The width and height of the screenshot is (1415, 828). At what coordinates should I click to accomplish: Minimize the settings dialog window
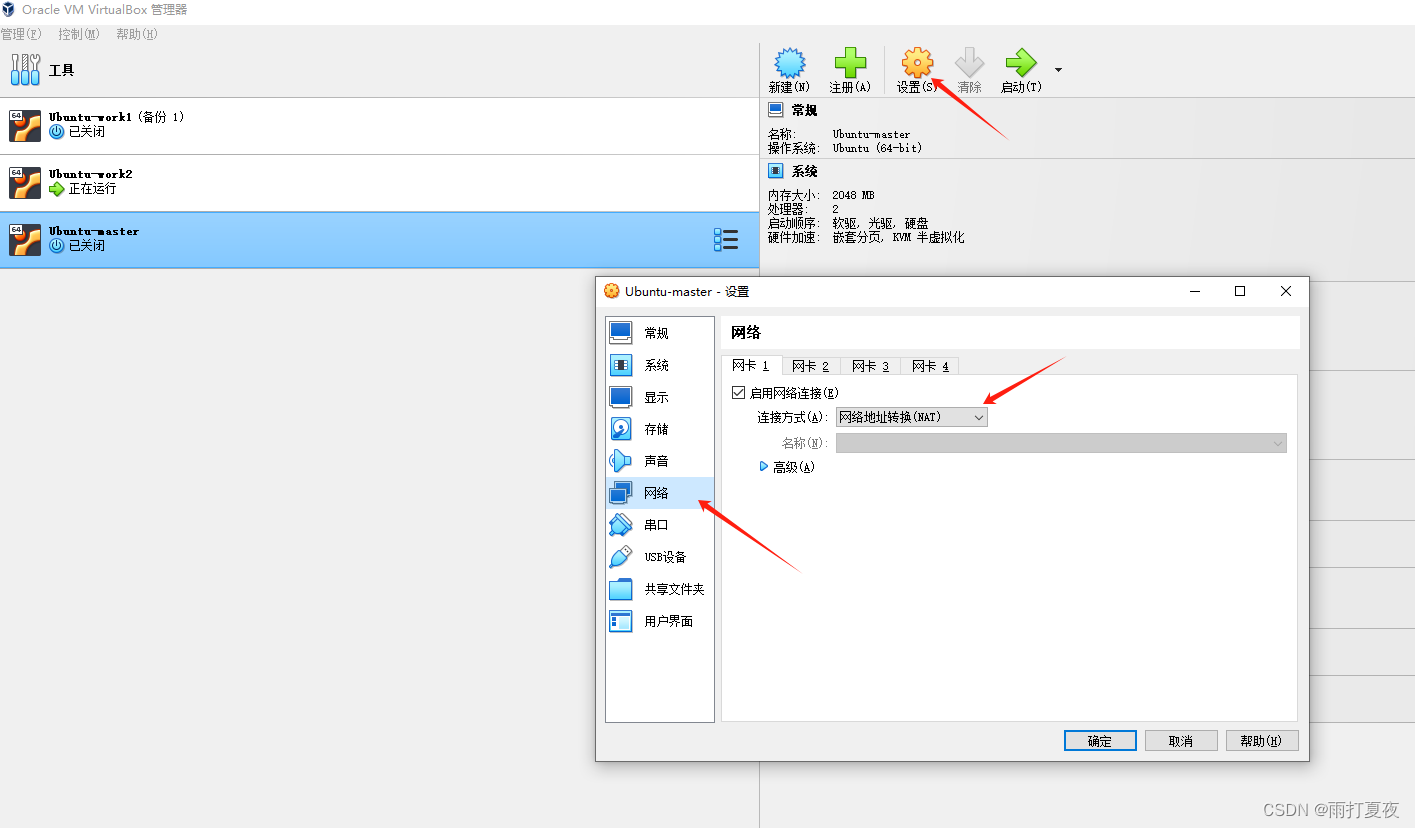tap(1195, 291)
